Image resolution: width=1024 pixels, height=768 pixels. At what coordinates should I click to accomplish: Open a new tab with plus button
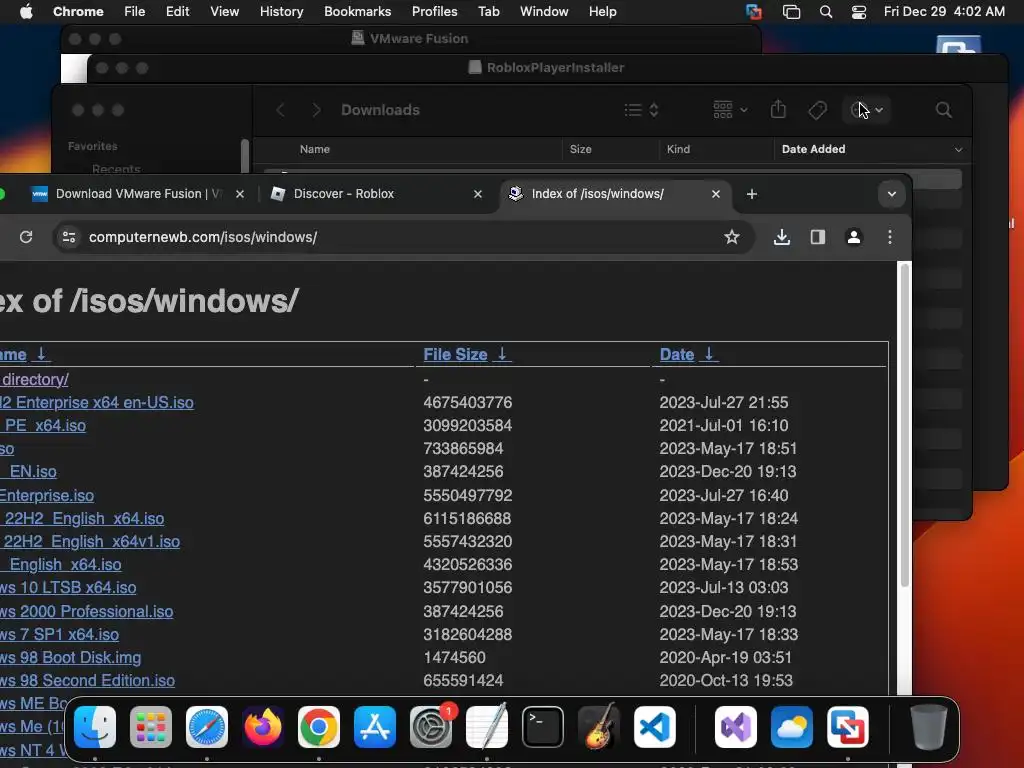tap(752, 194)
